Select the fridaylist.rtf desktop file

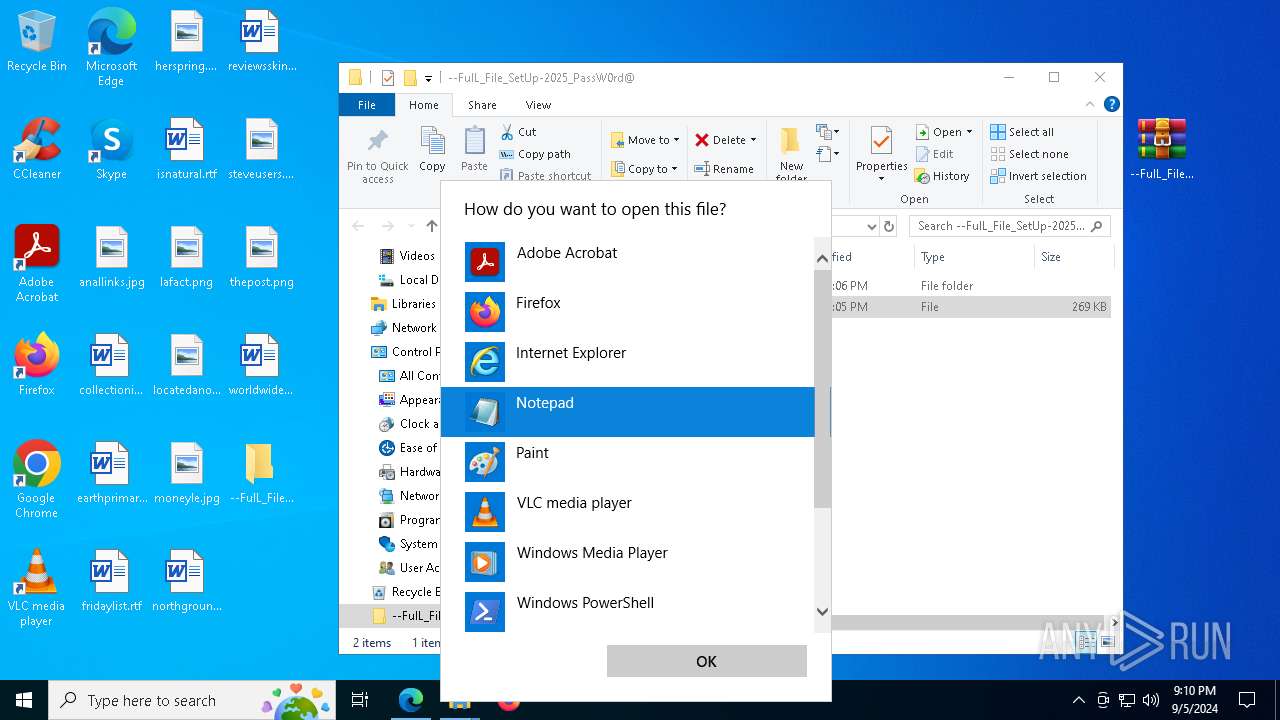[x=111, y=581]
